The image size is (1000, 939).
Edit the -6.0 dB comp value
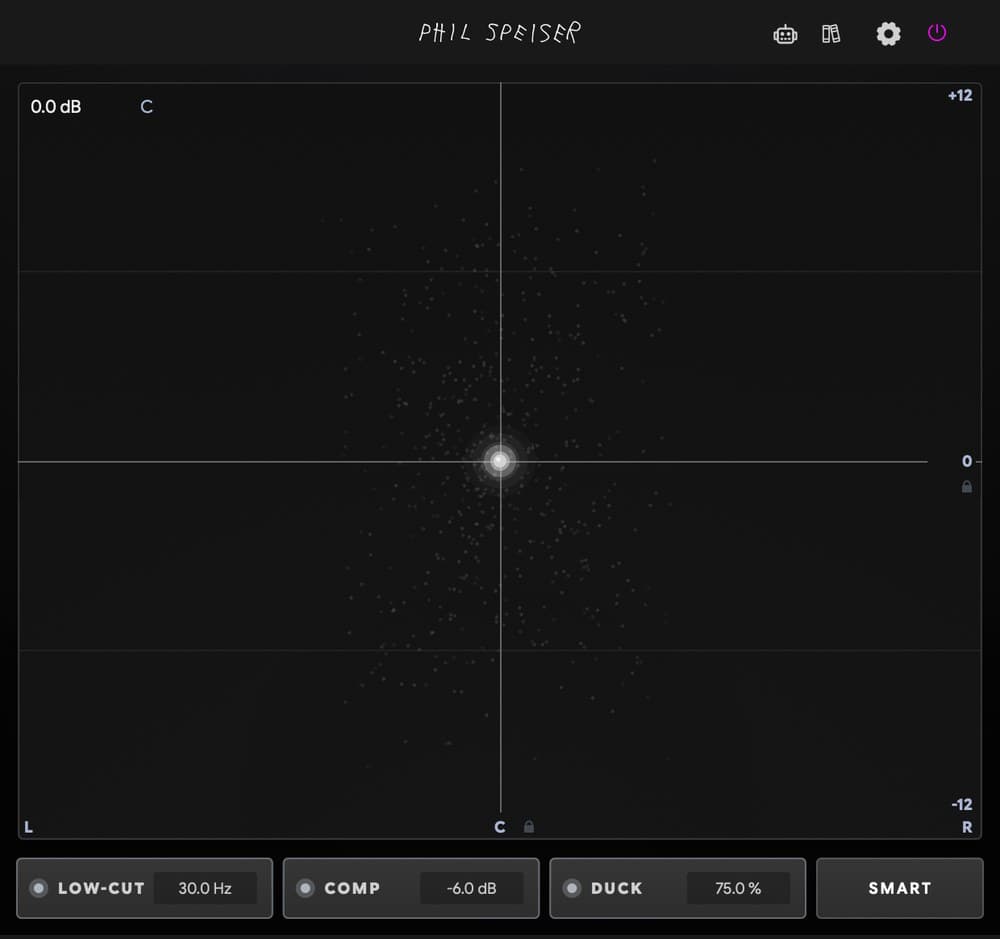(x=471, y=888)
